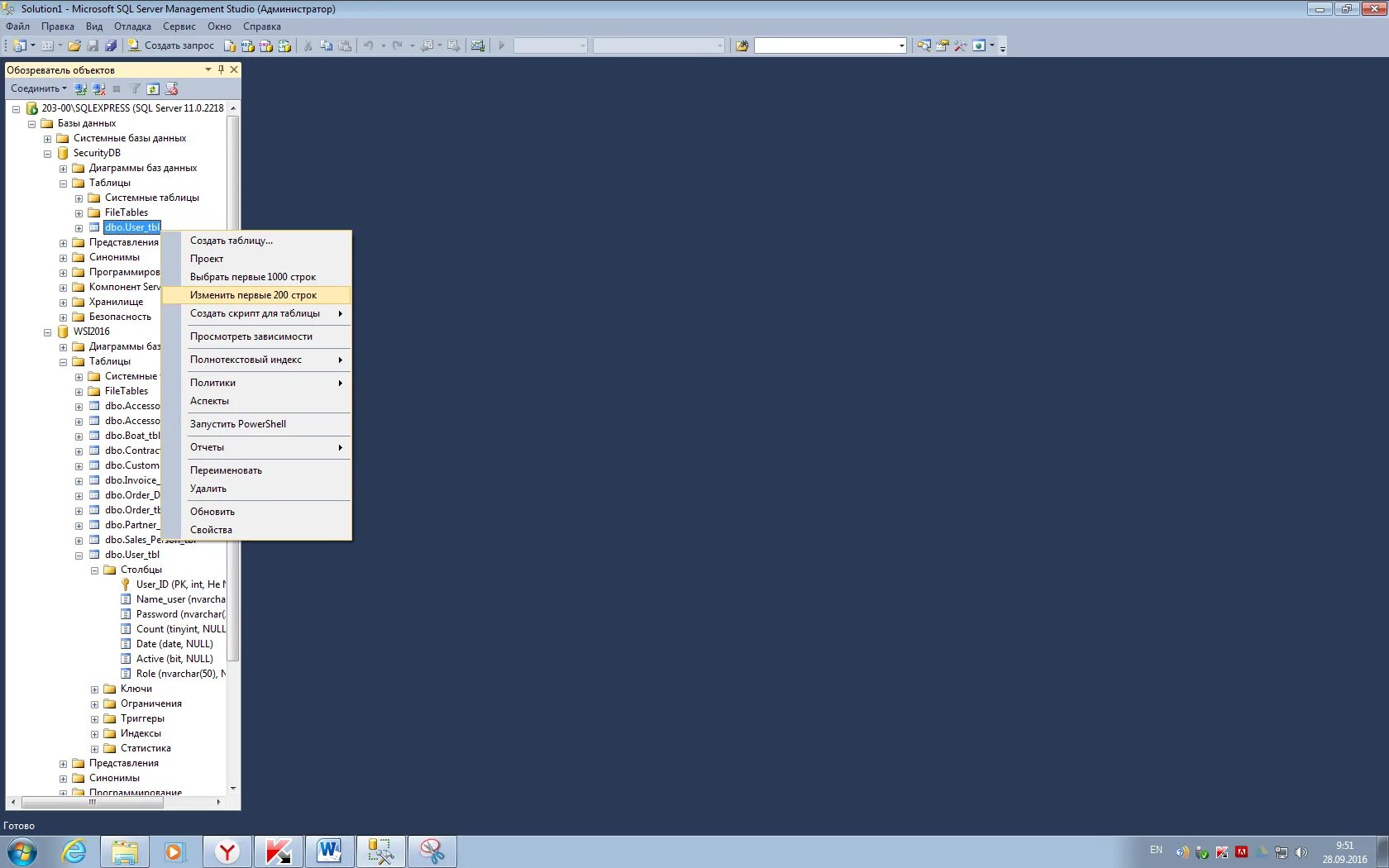Click Свойства in the context menu
Viewport: 1389px width, 868px height.
(256, 530)
